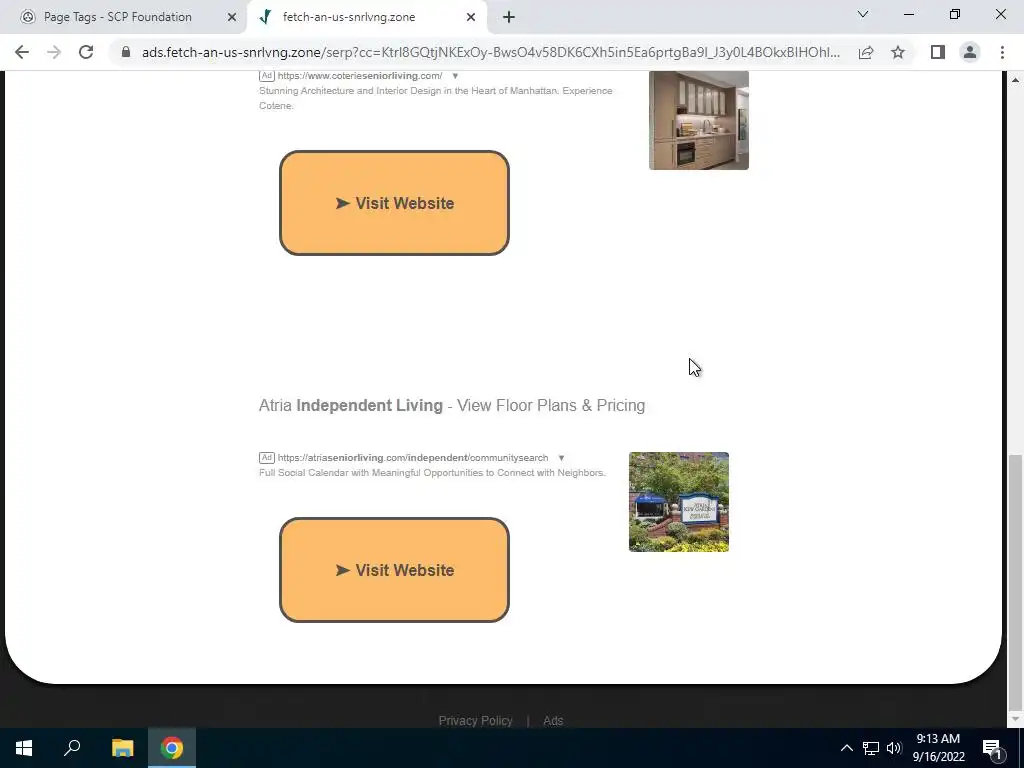Click the browser forward arrow
Image resolution: width=1024 pixels, height=768 pixels.
[54, 52]
